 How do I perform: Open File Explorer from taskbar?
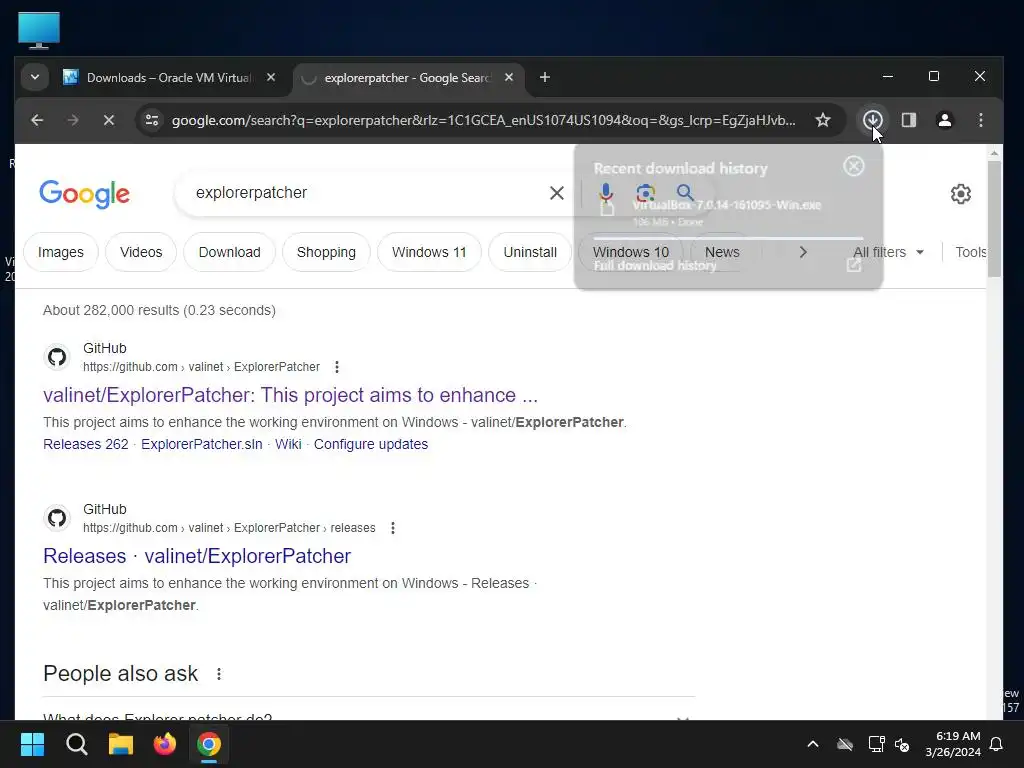tap(121, 744)
